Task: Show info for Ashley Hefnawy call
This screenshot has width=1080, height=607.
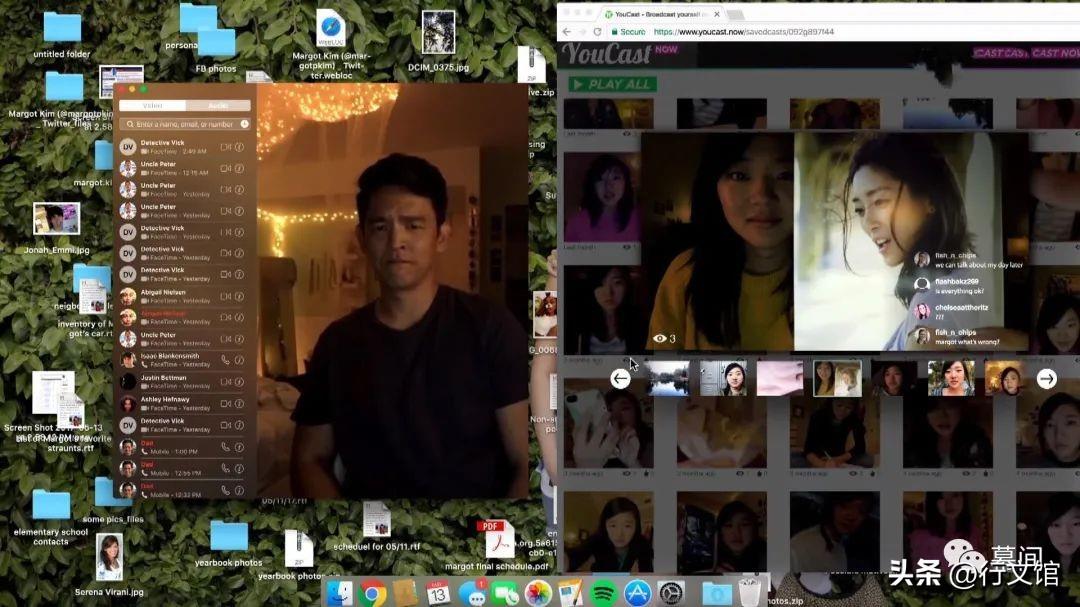Action: [x=240, y=403]
